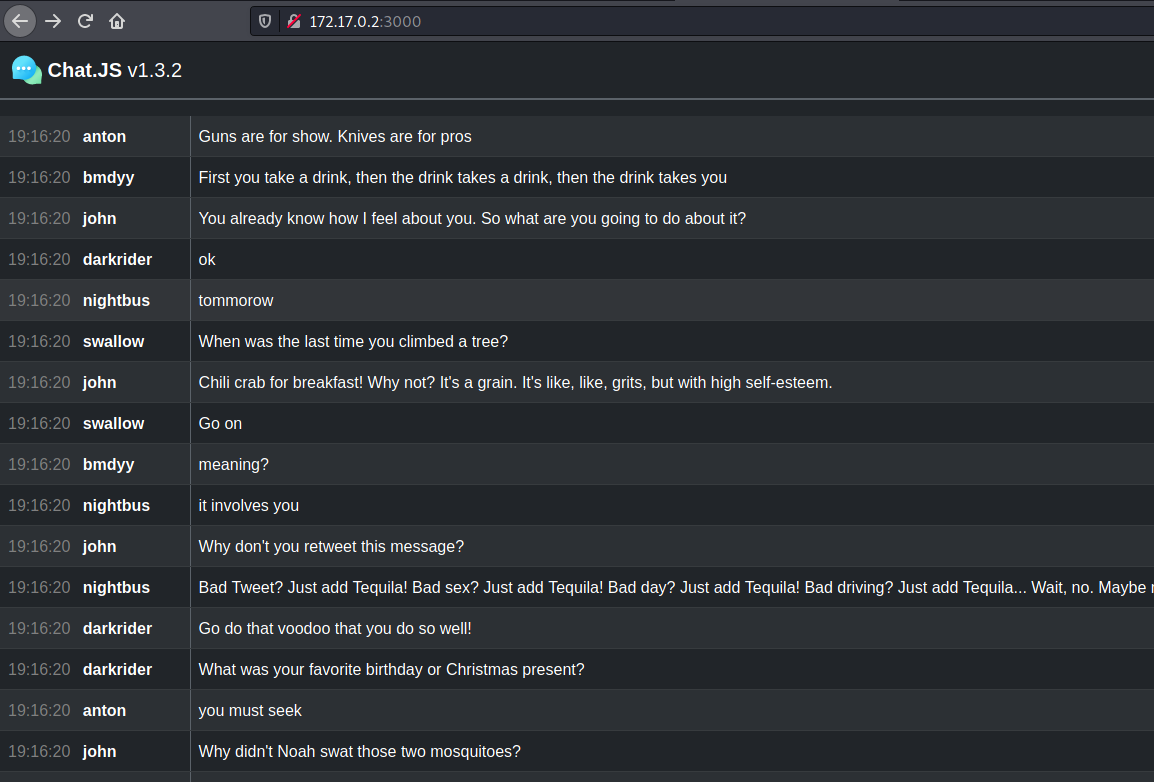
Task: Open the browser home page icon
Action: click(116, 21)
